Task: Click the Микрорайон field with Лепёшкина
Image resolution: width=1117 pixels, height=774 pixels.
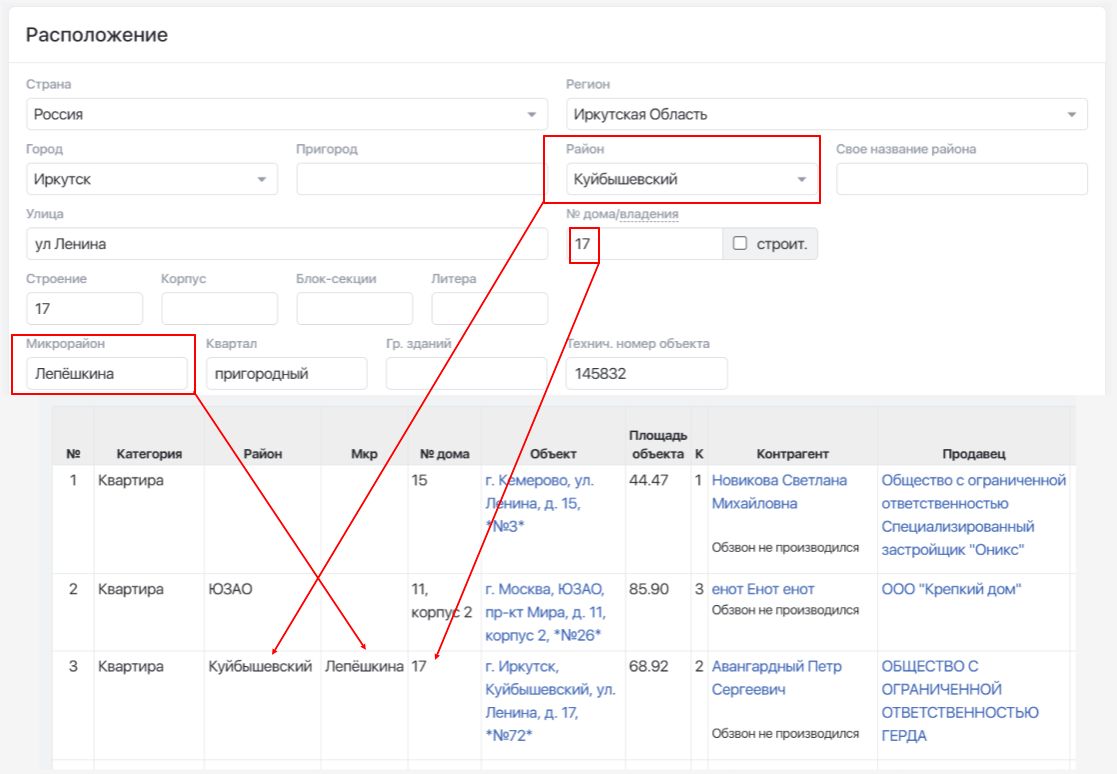Action: coord(107,373)
